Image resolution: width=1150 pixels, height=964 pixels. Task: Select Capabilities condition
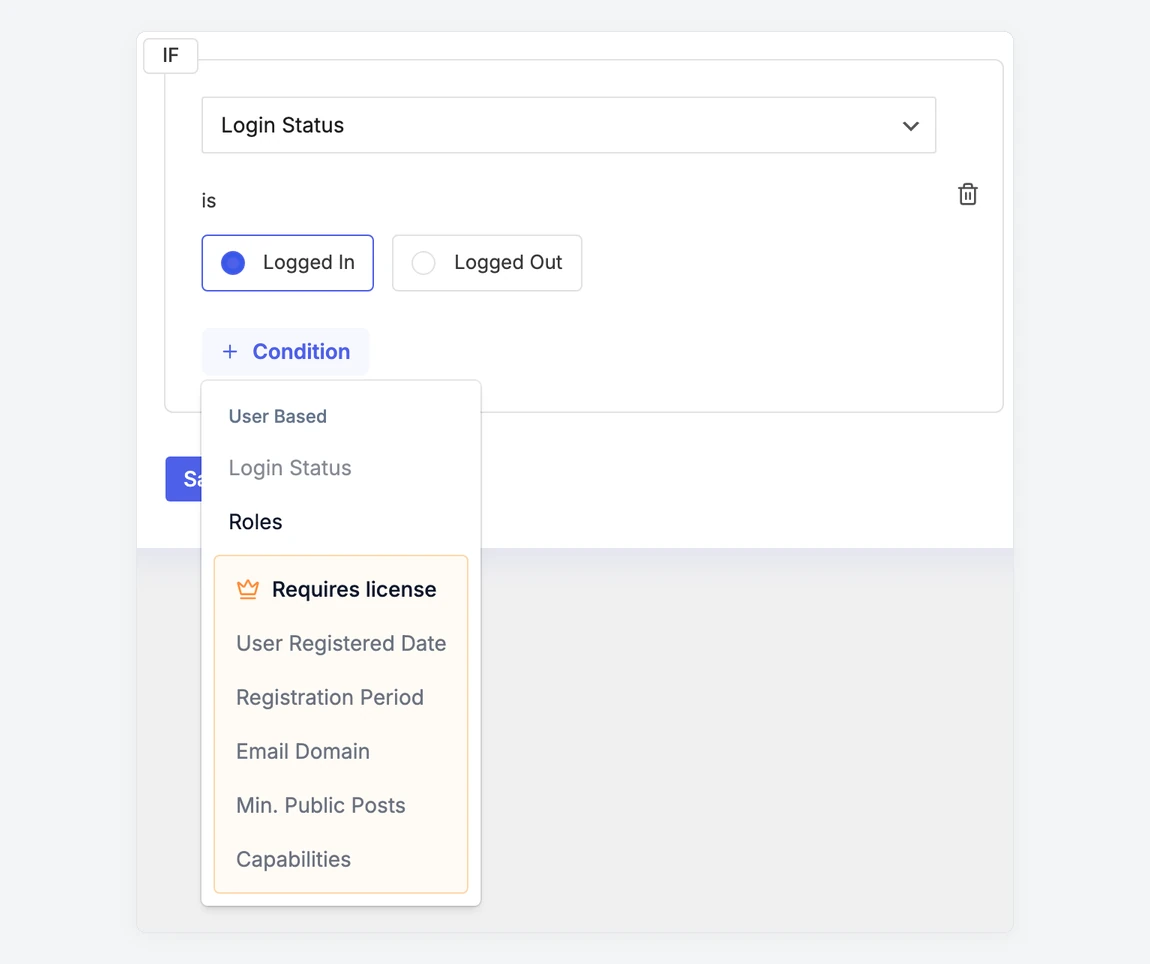(x=293, y=859)
